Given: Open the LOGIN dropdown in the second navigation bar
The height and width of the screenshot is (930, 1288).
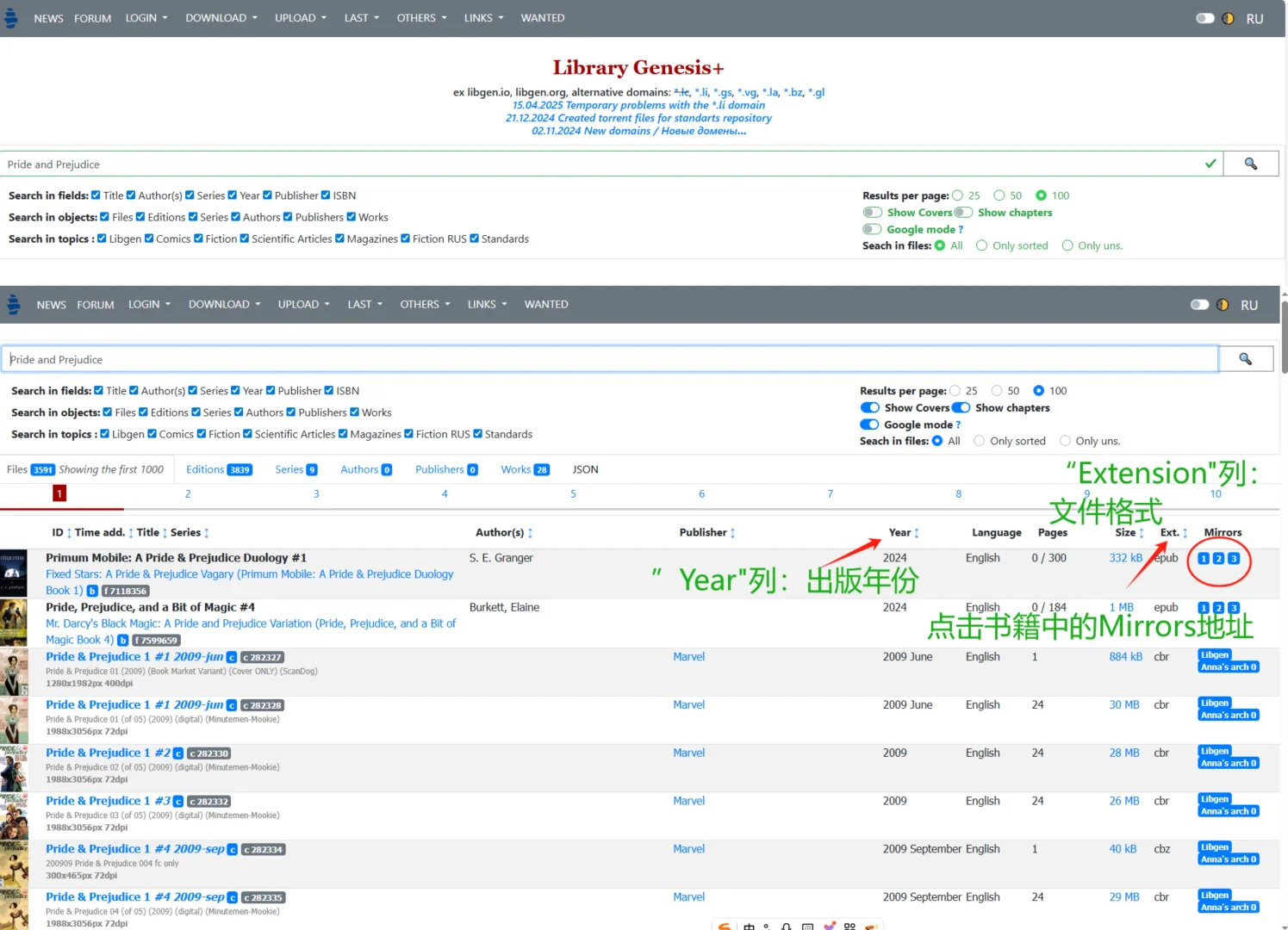Looking at the screenshot, I should pyautogui.click(x=150, y=305).
